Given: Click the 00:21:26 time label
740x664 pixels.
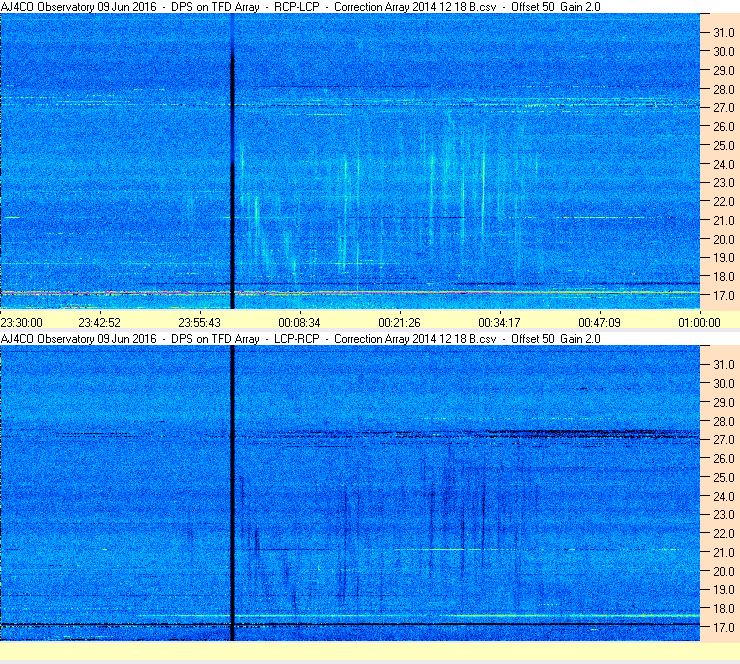Looking at the screenshot, I should tap(400, 322).
